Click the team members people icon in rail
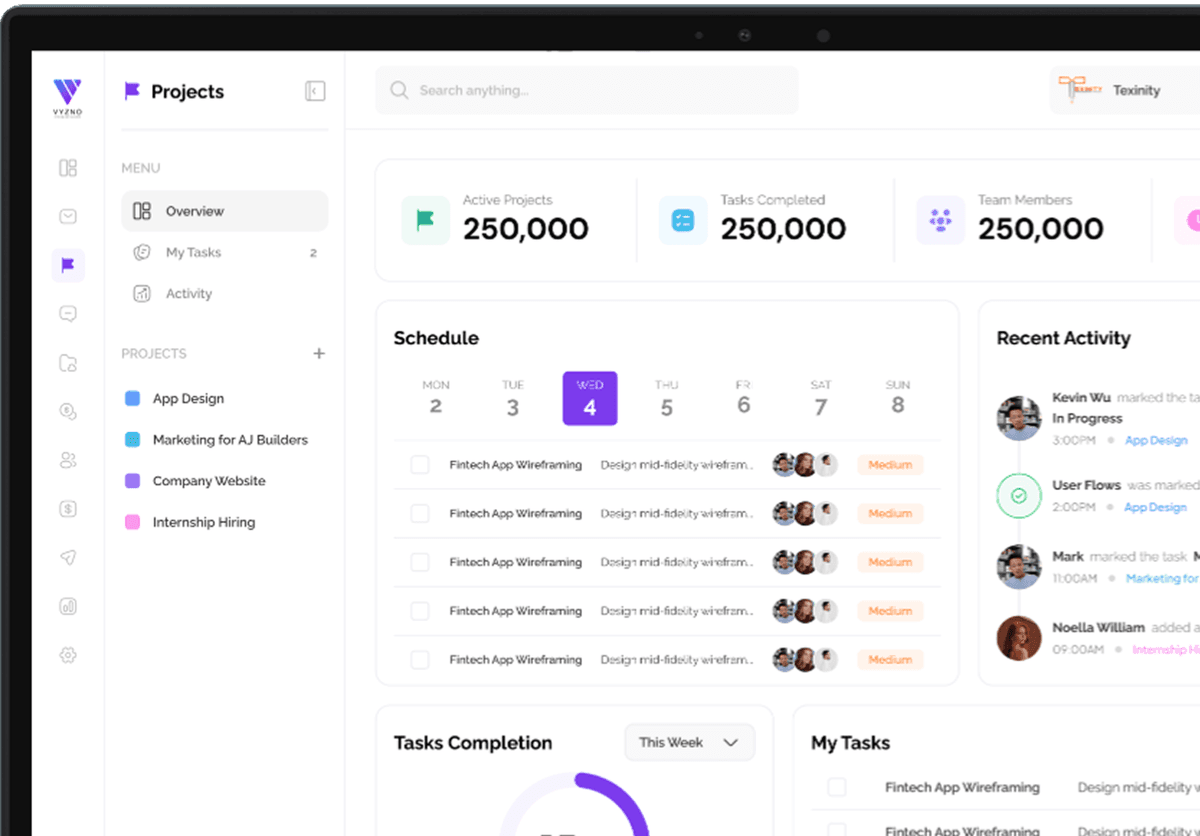This screenshot has height=836, width=1200. tap(68, 460)
